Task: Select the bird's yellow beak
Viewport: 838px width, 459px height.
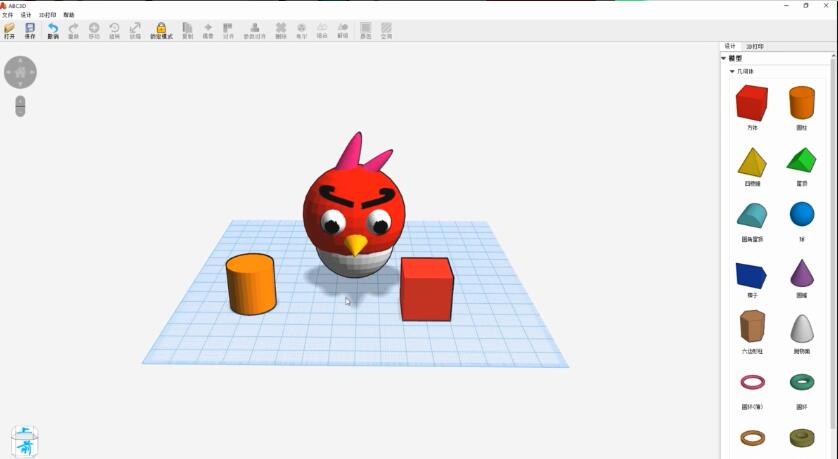Action: click(x=355, y=244)
